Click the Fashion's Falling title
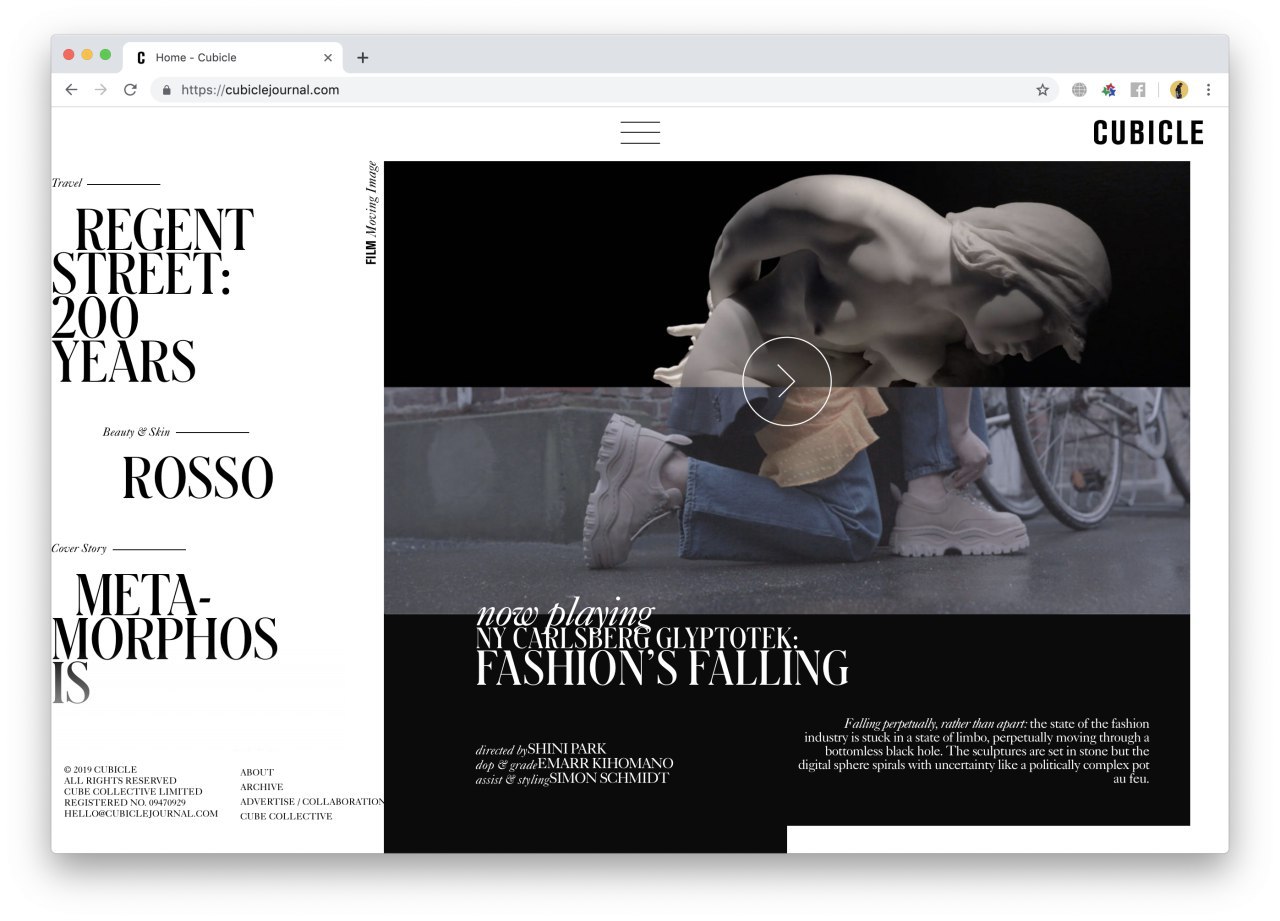The image size is (1280, 921). (662, 668)
